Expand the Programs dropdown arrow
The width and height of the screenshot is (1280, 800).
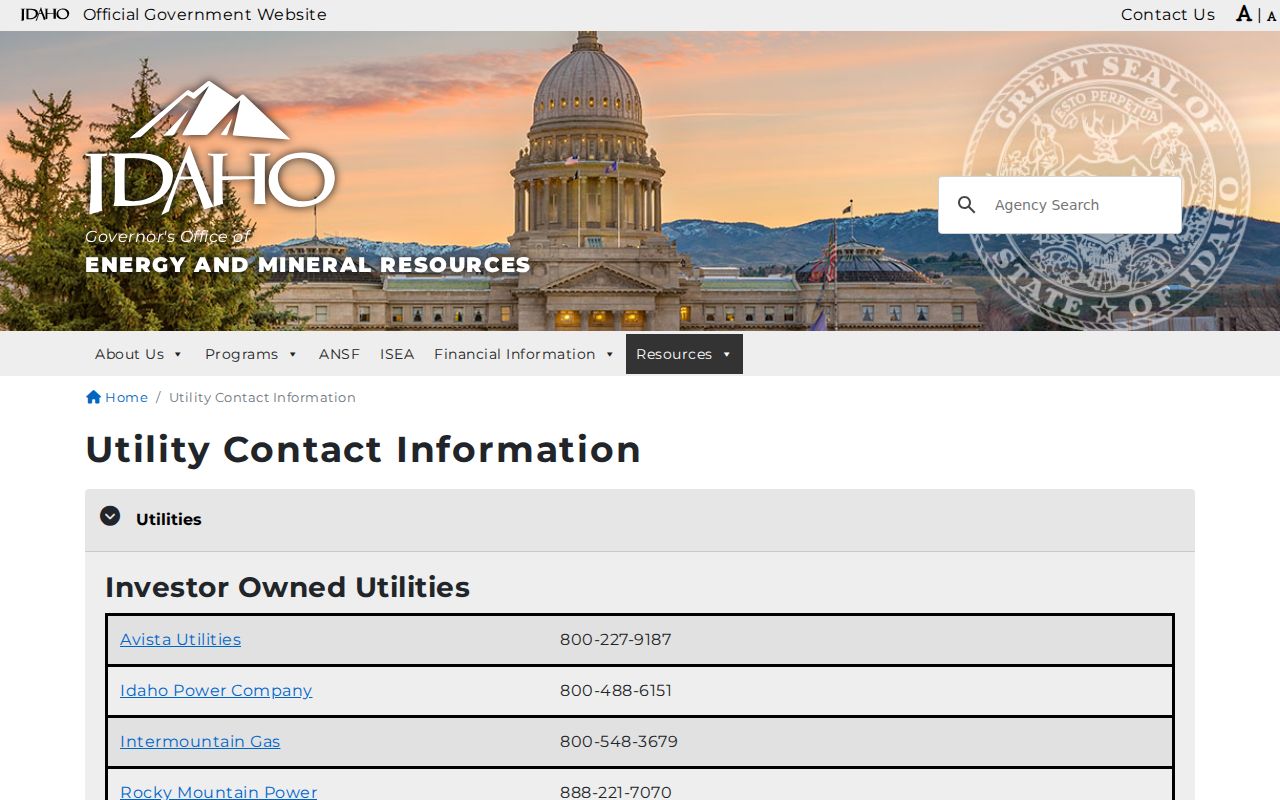(x=293, y=355)
